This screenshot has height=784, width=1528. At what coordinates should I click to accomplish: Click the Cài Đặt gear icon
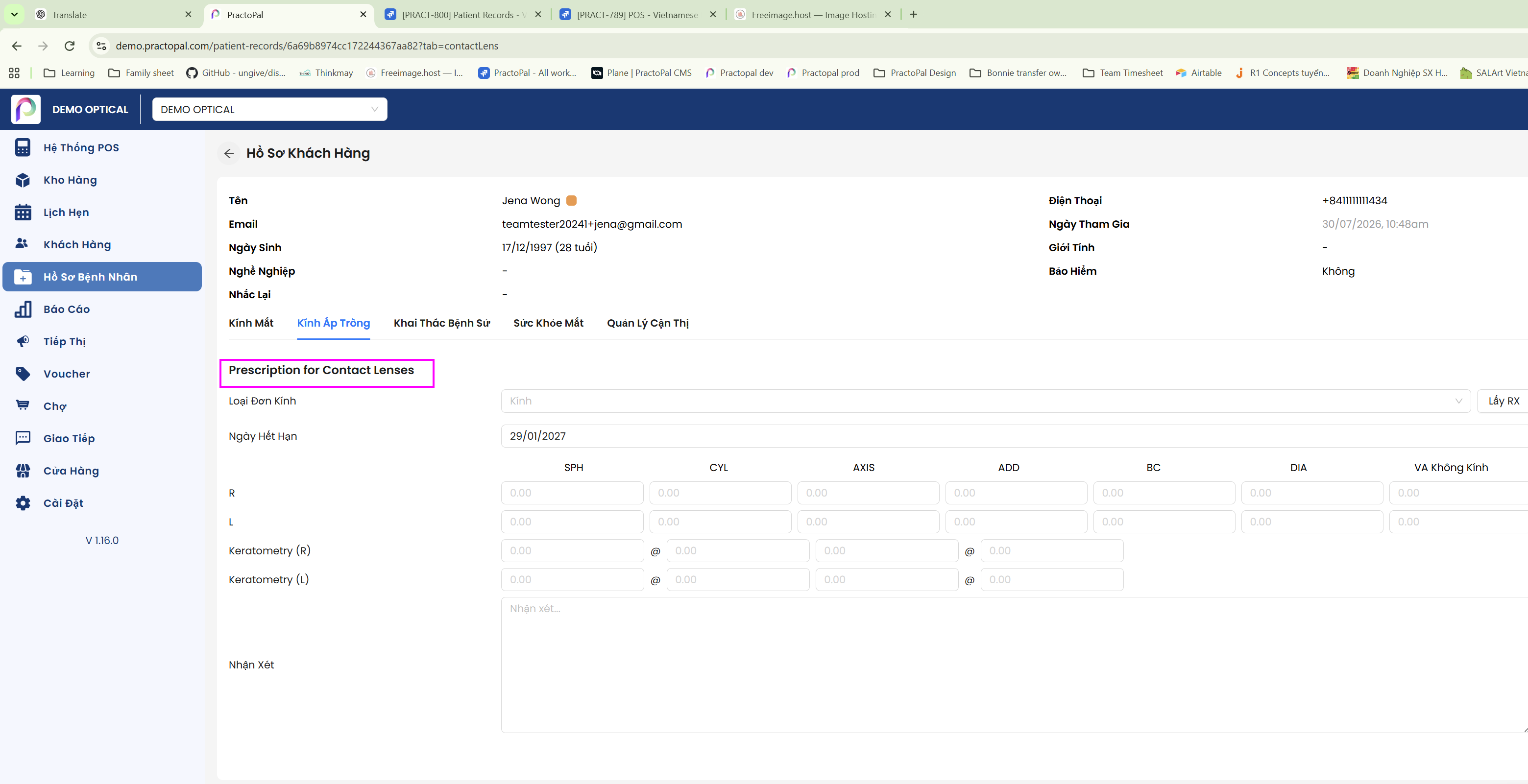(23, 503)
